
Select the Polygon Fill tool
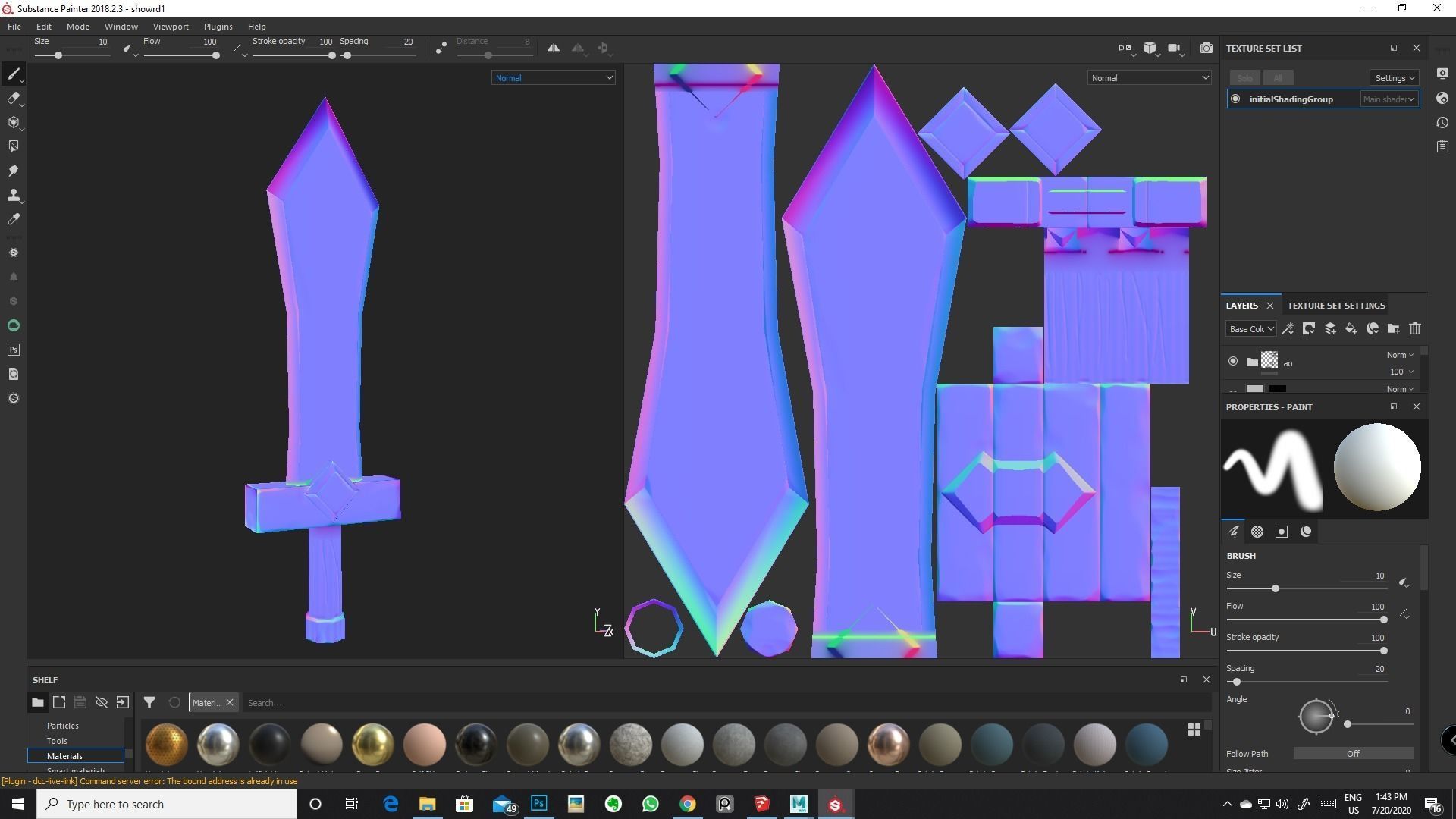coord(14,146)
